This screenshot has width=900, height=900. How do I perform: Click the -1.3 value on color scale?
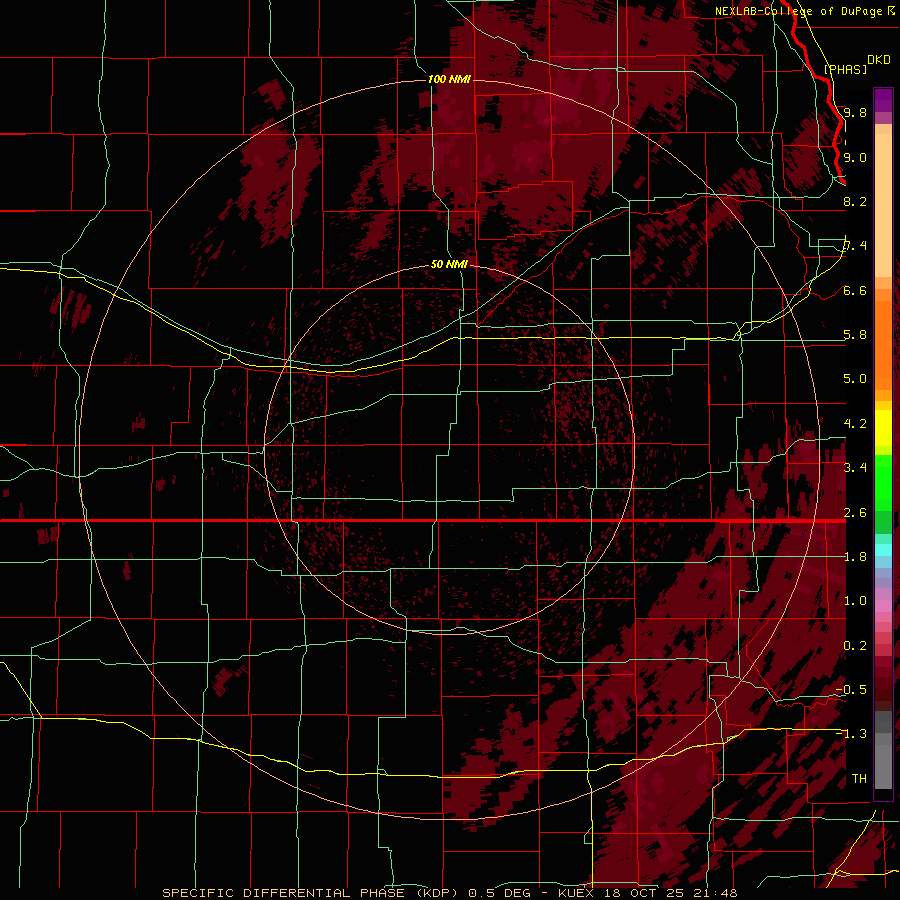851,734
